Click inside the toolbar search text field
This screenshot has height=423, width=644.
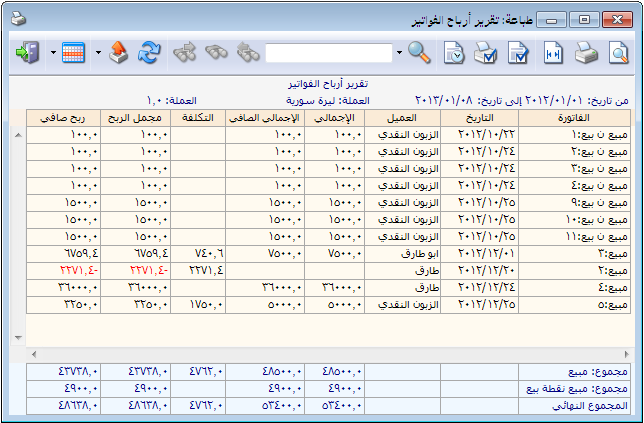click(x=329, y=53)
